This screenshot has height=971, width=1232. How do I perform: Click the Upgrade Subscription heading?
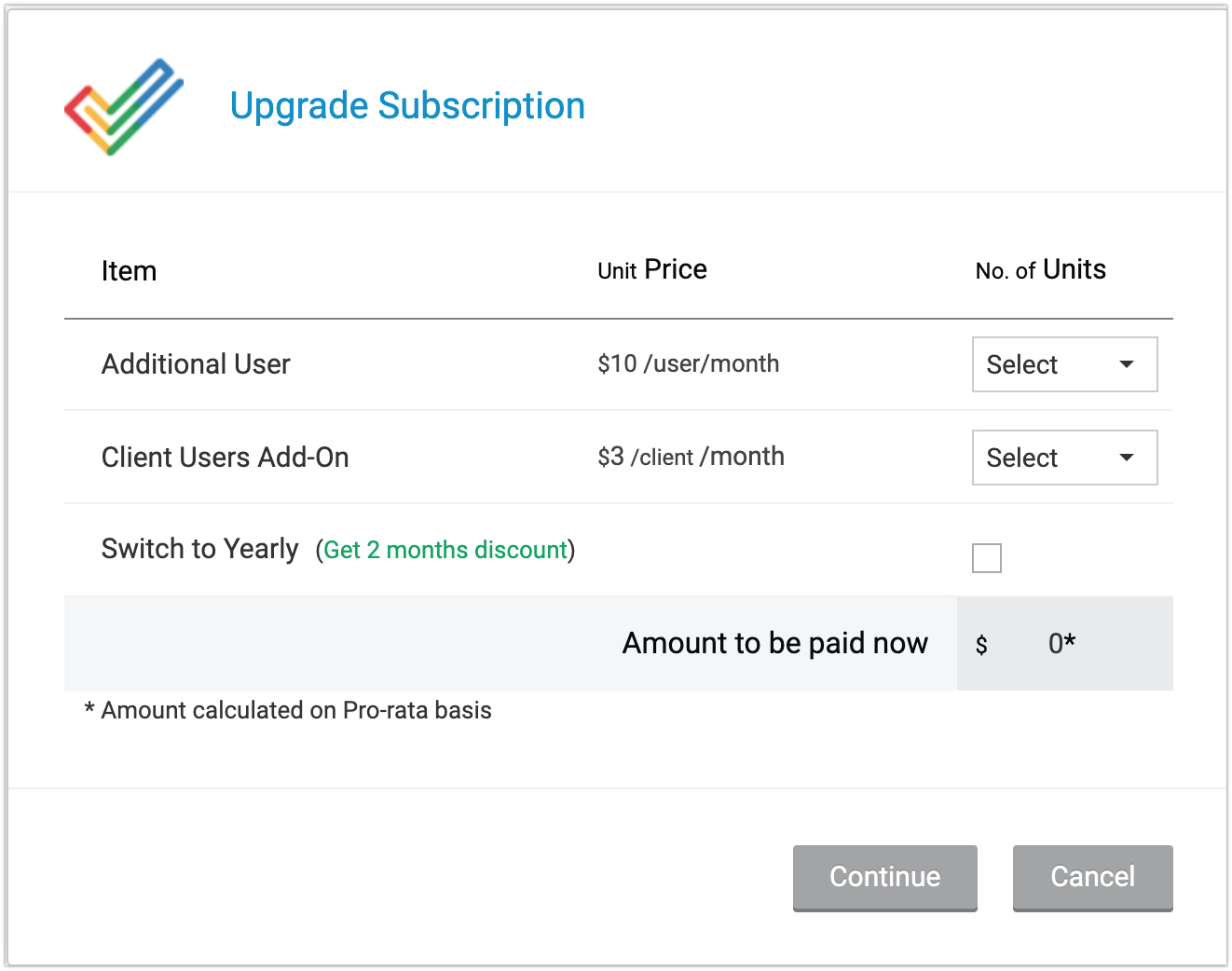[407, 106]
